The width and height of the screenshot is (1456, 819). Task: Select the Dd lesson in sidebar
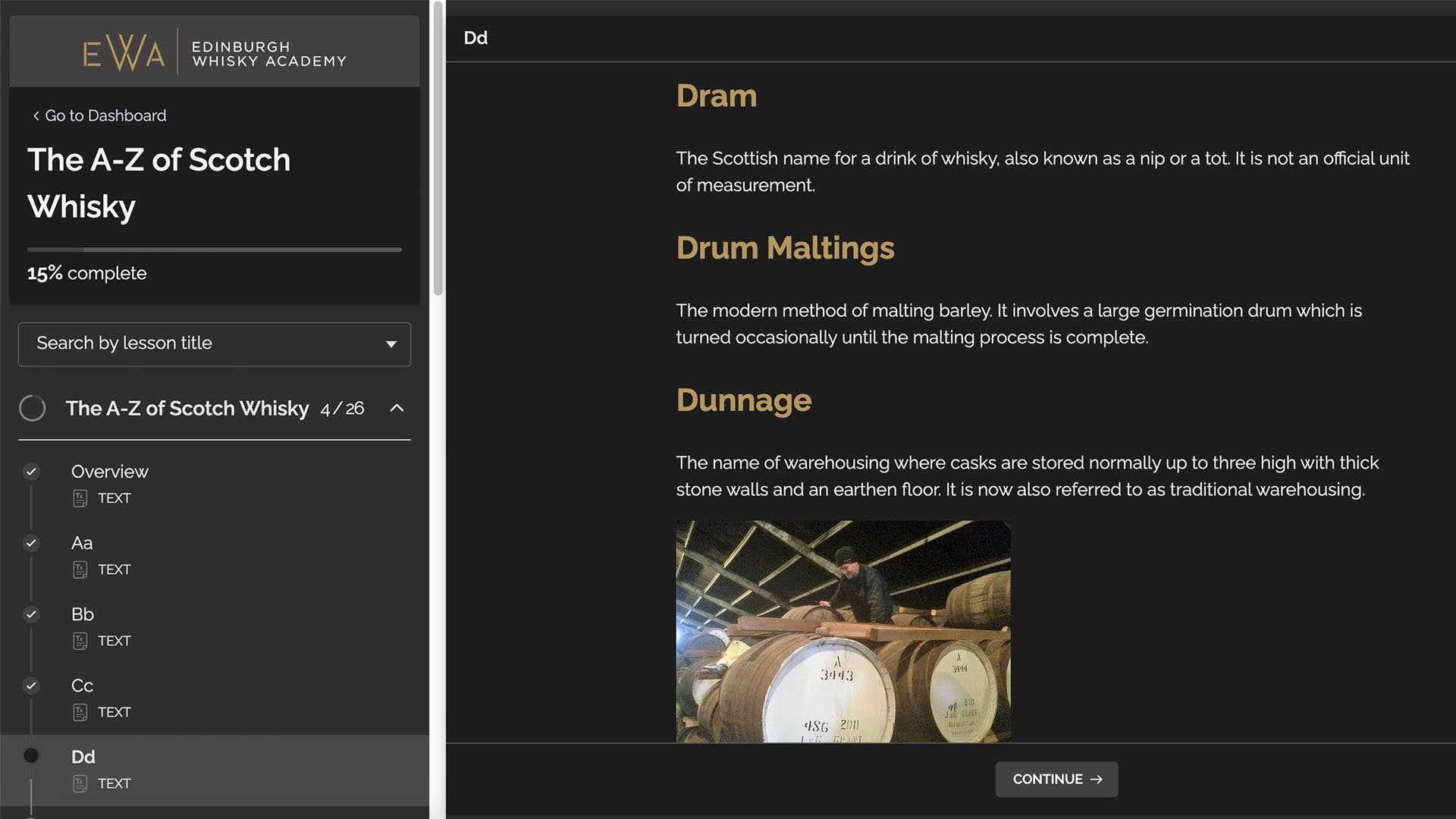point(215,770)
